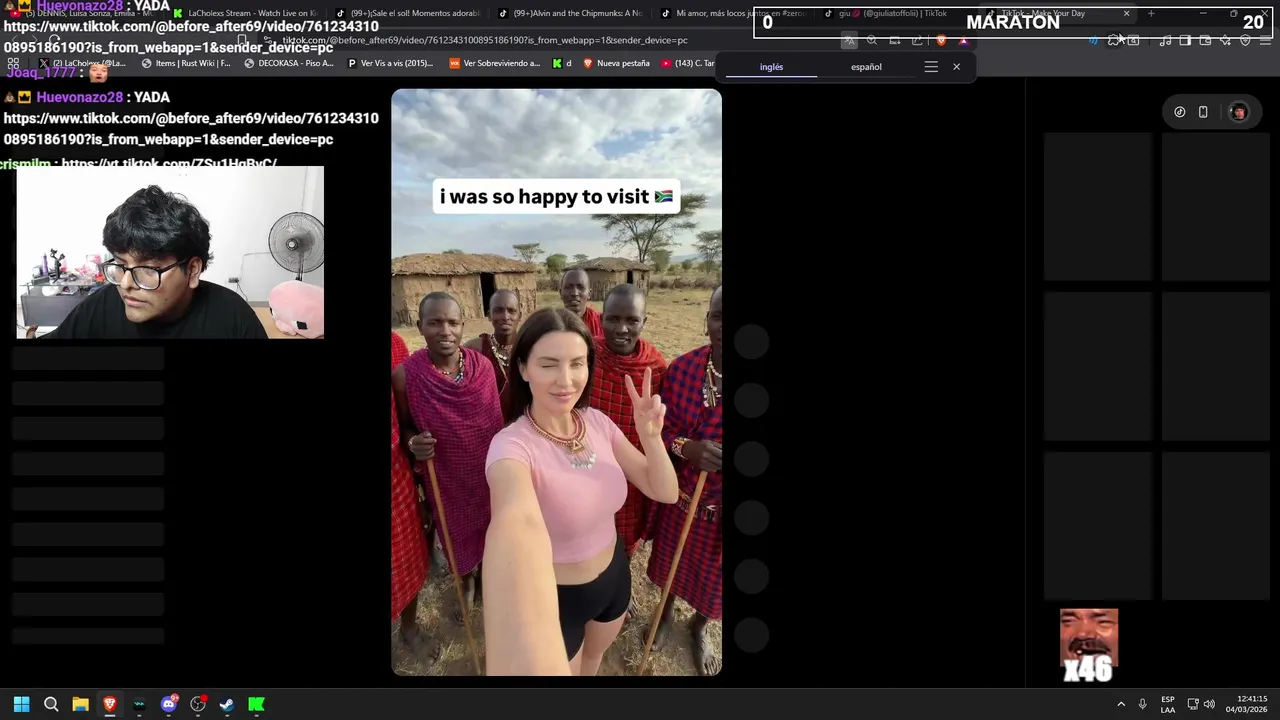Image resolution: width=1280 pixels, height=720 pixels.
Task: Click the TikTok video of woman with Maasai
Action: [556, 382]
